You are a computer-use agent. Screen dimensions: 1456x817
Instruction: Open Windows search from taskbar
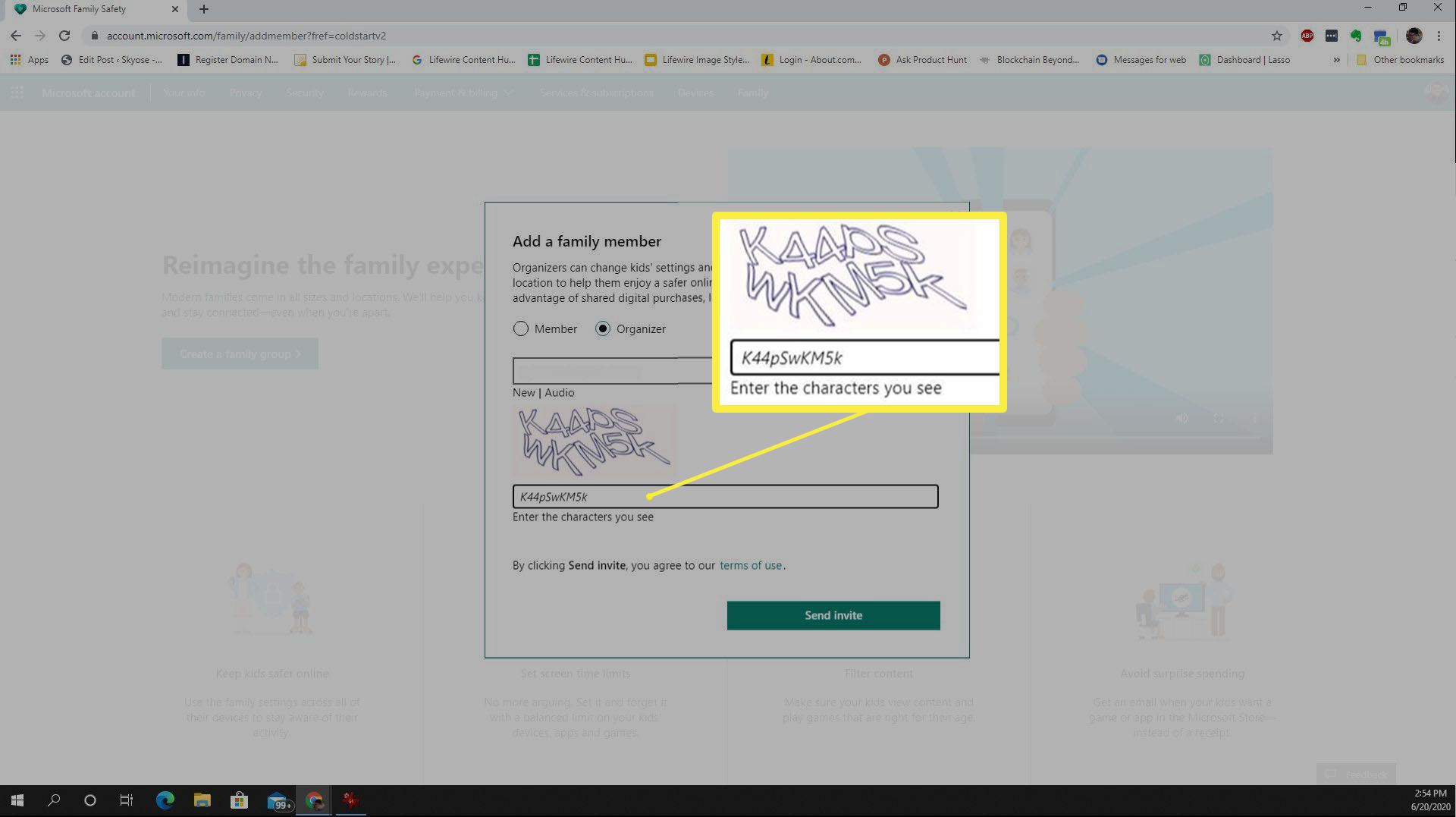pyautogui.click(x=54, y=800)
